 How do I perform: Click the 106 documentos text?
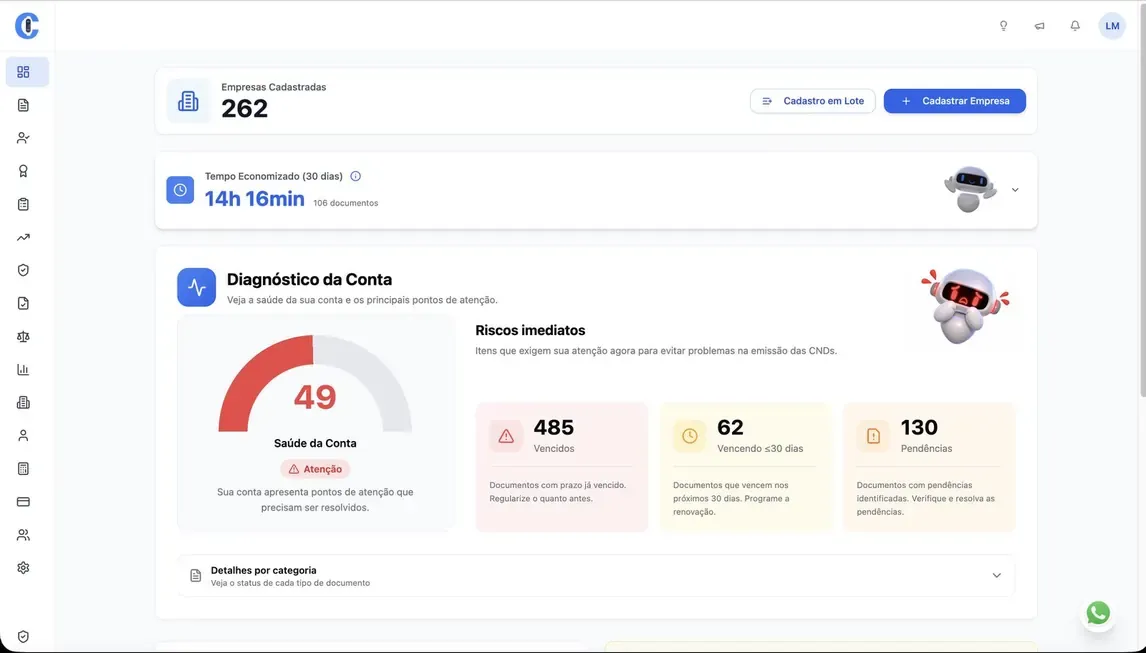point(346,203)
